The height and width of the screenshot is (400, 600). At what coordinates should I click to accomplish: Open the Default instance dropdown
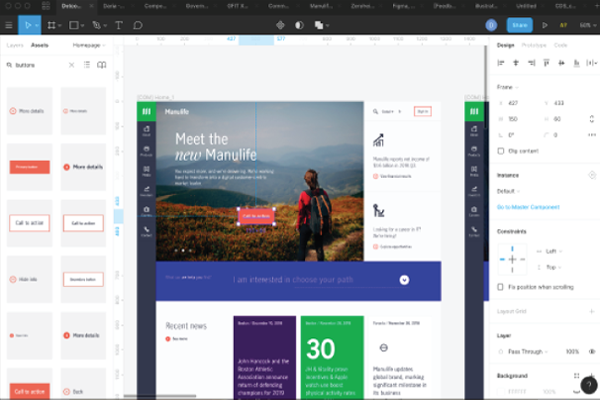tap(509, 191)
